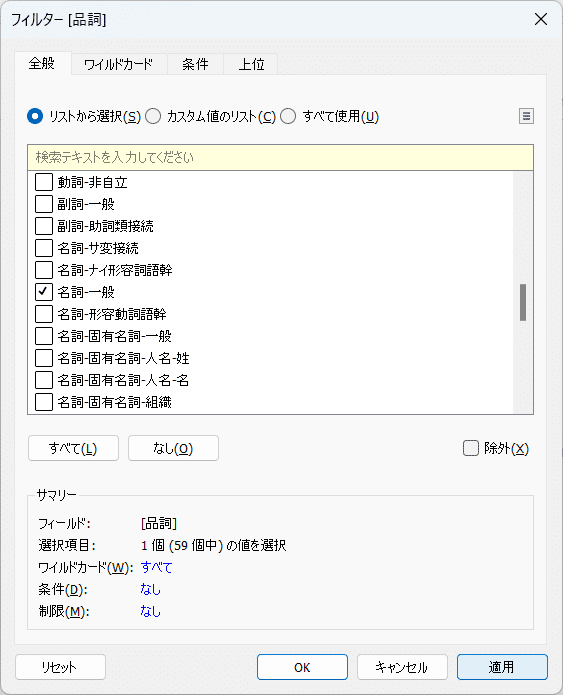The image size is (563, 695).
Task: Choose the リストから選択 radio option
Action: tap(35, 117)
